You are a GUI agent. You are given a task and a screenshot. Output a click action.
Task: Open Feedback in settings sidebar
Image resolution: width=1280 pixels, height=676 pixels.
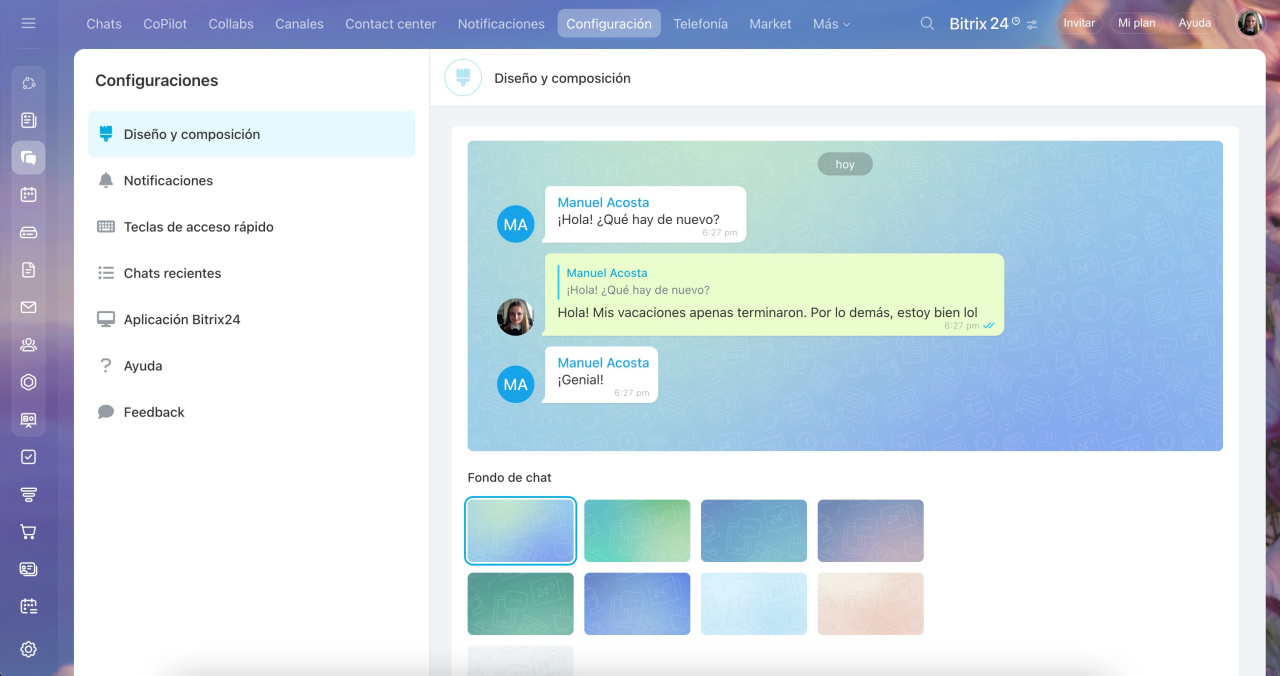tap(251, 412)
